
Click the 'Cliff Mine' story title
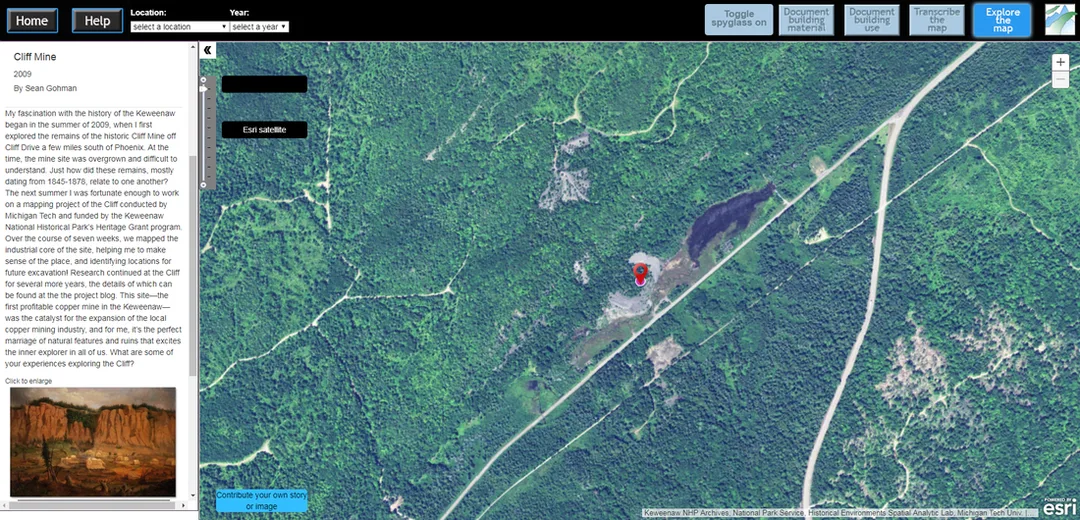[35, 57]
